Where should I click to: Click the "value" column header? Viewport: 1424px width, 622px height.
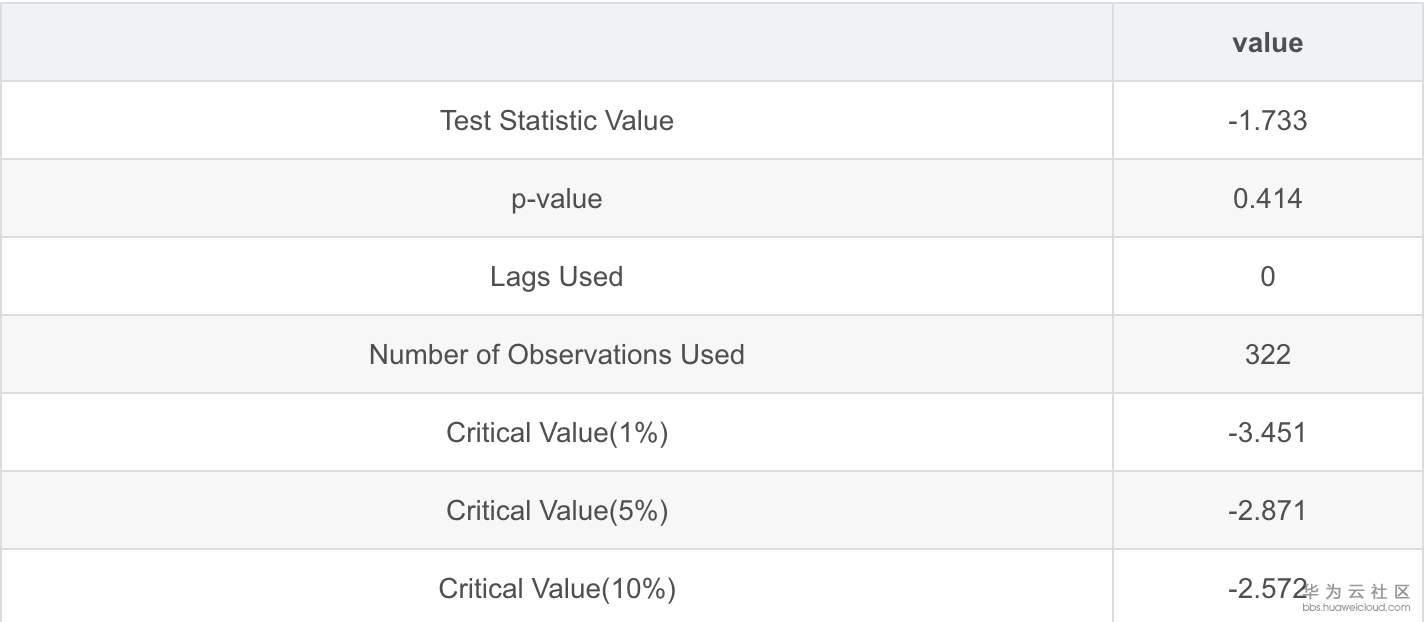(1267, 43)
